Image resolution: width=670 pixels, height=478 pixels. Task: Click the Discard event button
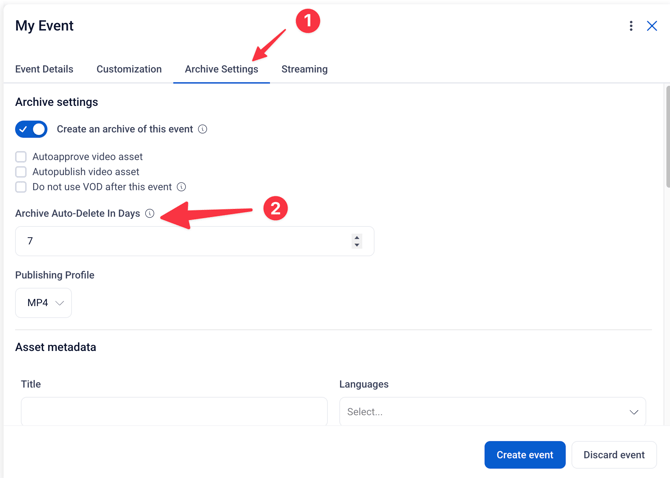(x=614, y=455)
